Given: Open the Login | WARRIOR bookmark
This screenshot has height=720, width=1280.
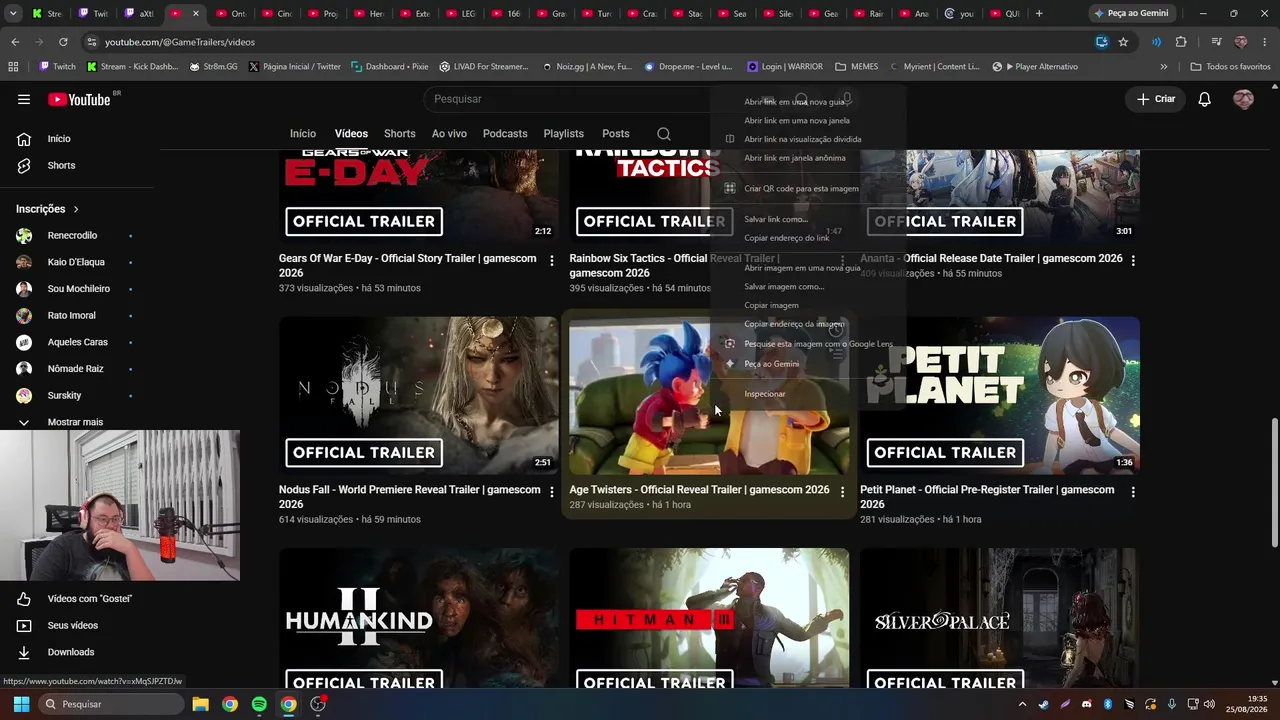Looking at the screenshot, I should 785,67.
